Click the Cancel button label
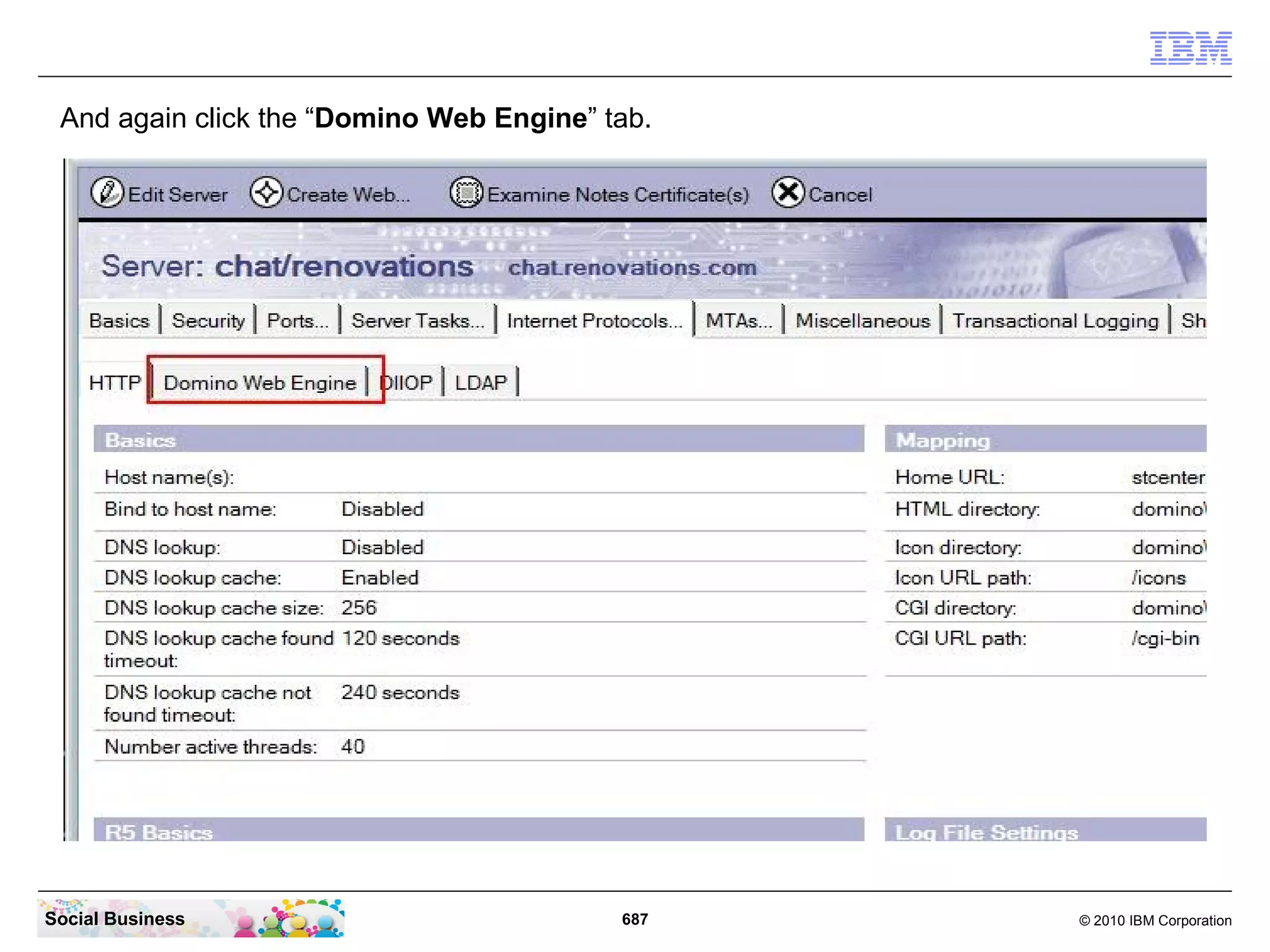The height and width of the screenshot is (952, 1270). pyautogui.click(x=840, y=195)
